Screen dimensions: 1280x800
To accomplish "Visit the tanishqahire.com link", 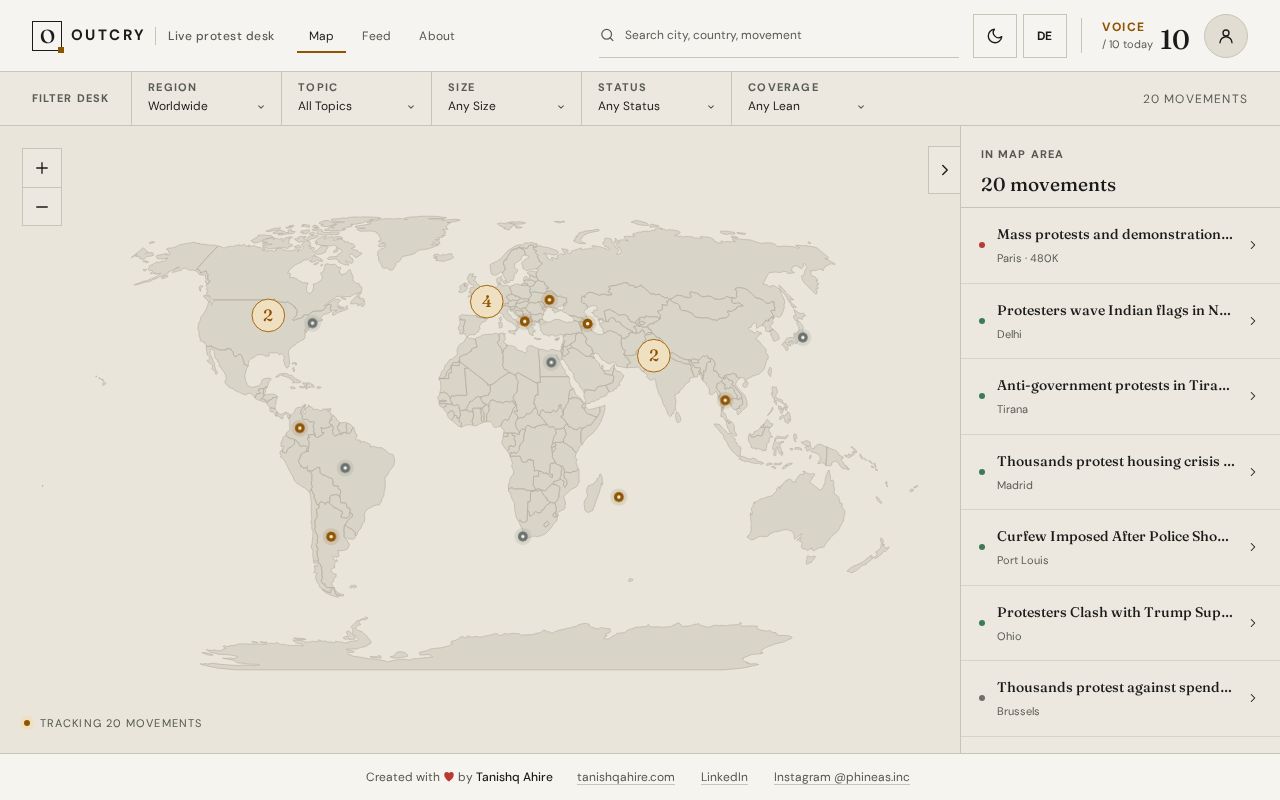I will (x=626, y=777).
